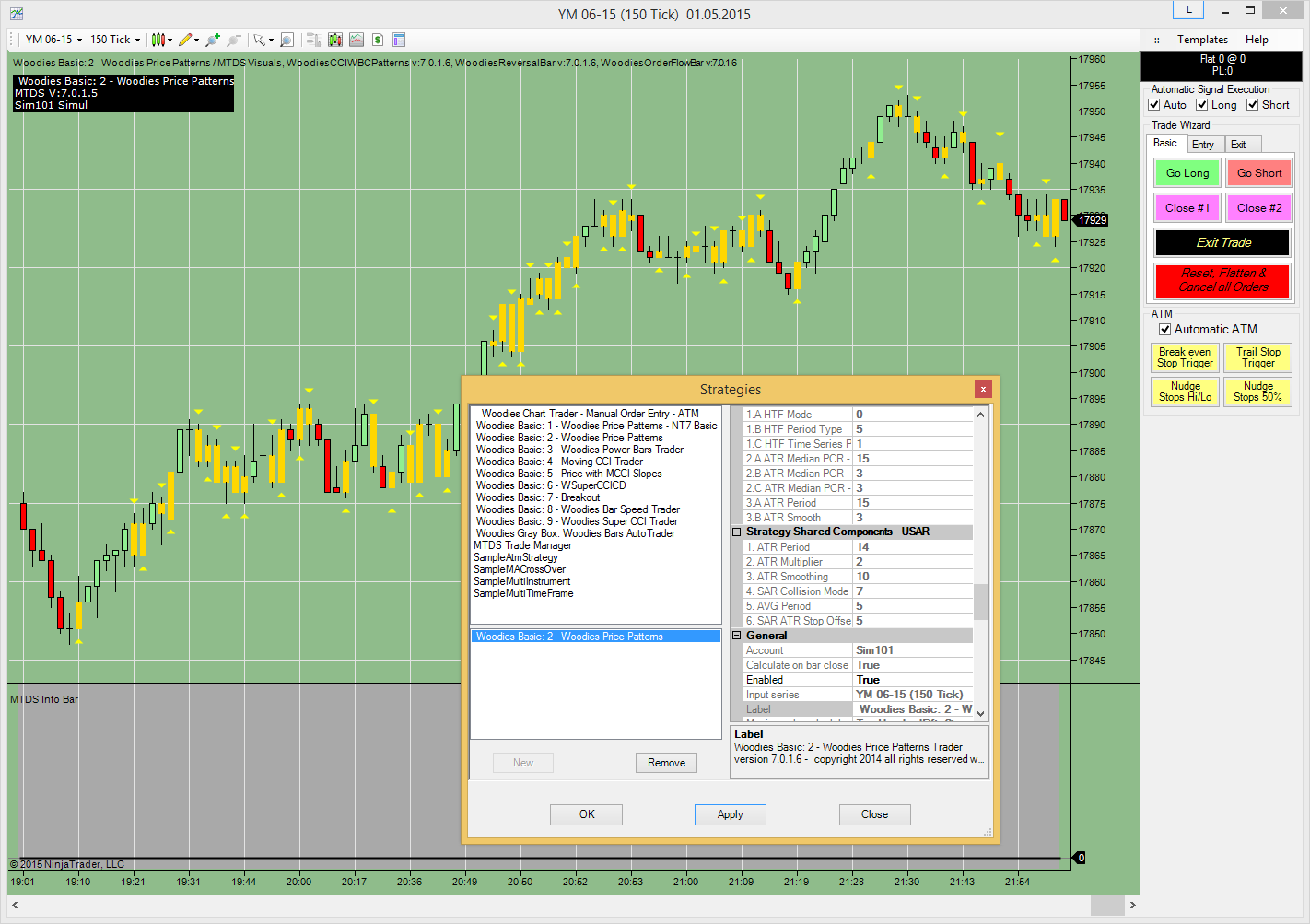The width and height of the screenshot is (1310, 924).
Task: Click the zoom in magnifier icon
Action: [213, 40]
